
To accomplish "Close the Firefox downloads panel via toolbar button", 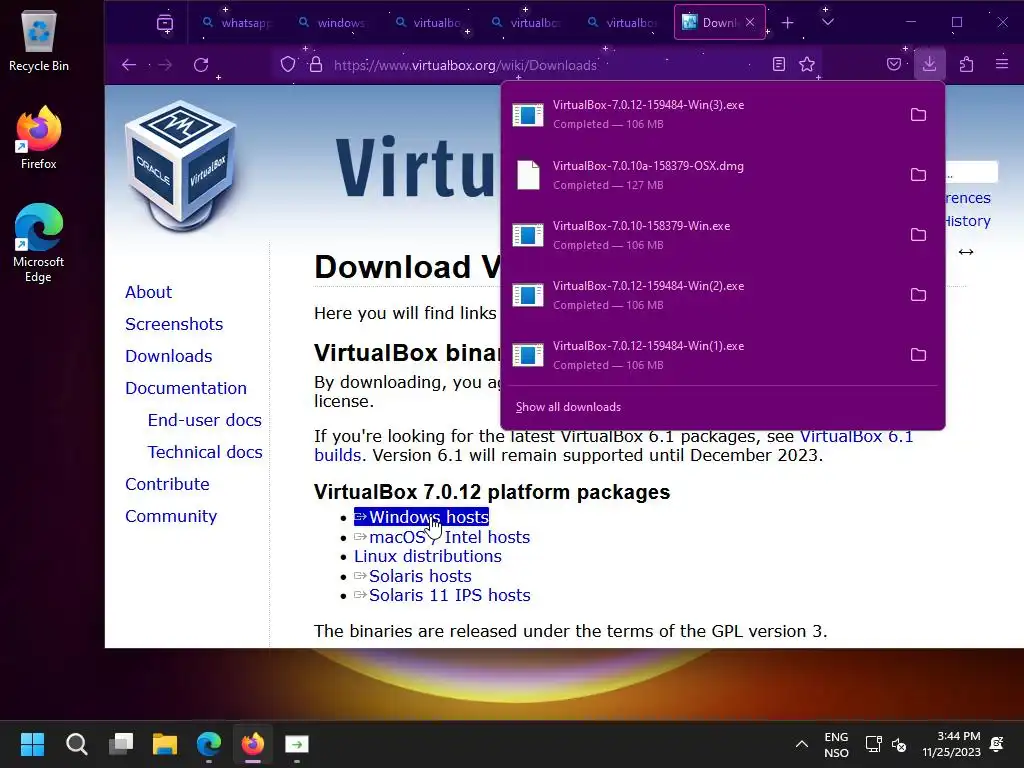I will point(929,63).
